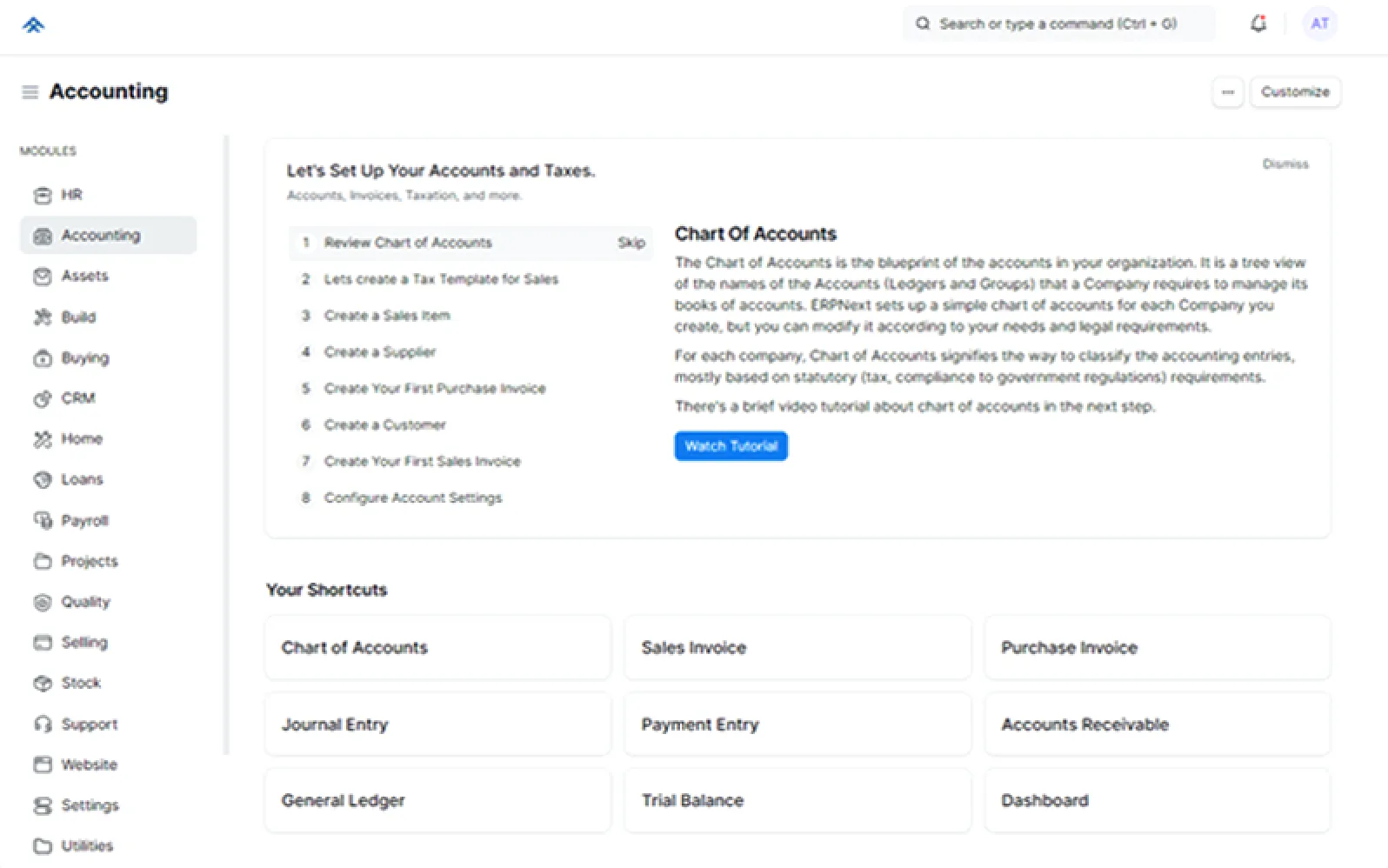Screen dimensions: 1388x868
Task: Click the Stock module icon
Action: point(43,684)
